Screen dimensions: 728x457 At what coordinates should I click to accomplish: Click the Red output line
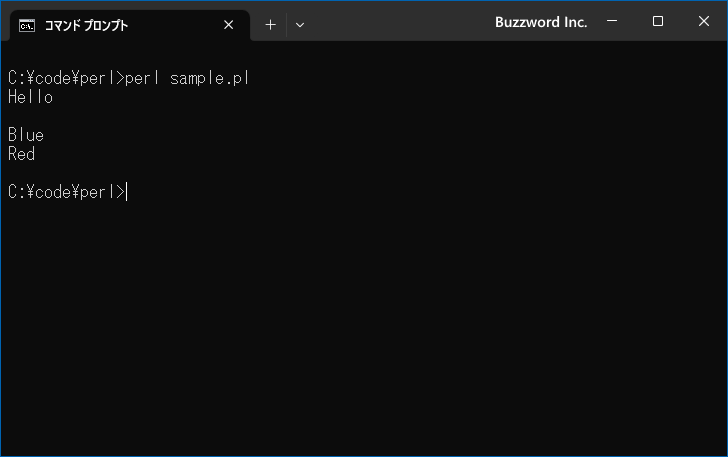tap(21, 154)
